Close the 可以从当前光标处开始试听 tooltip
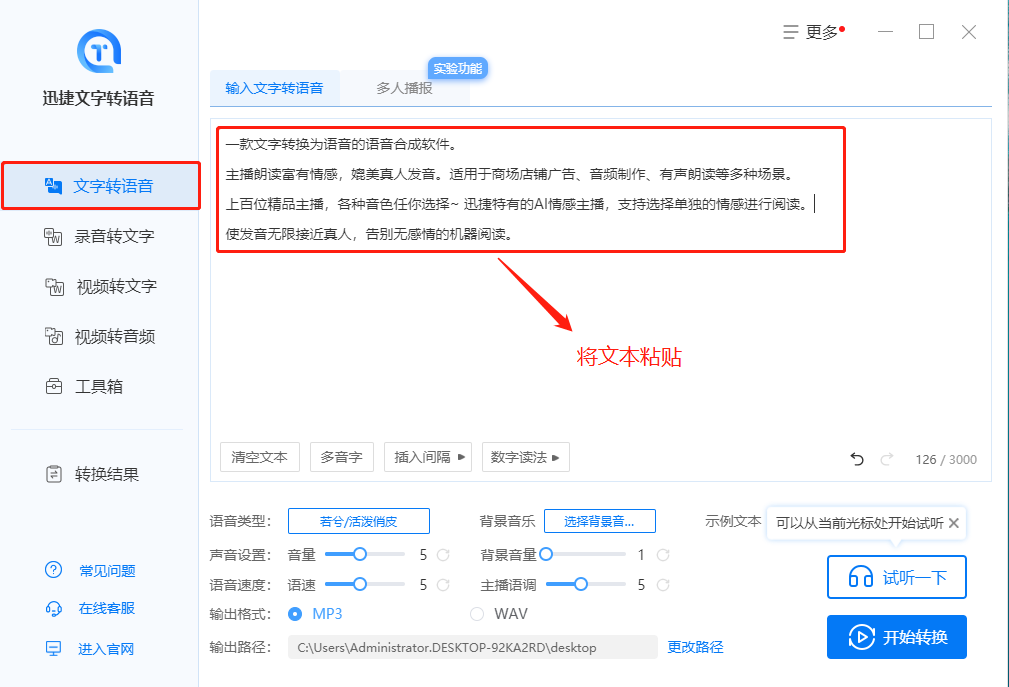The width and height of the screenshot is (1009, 687). pos(954,523)
